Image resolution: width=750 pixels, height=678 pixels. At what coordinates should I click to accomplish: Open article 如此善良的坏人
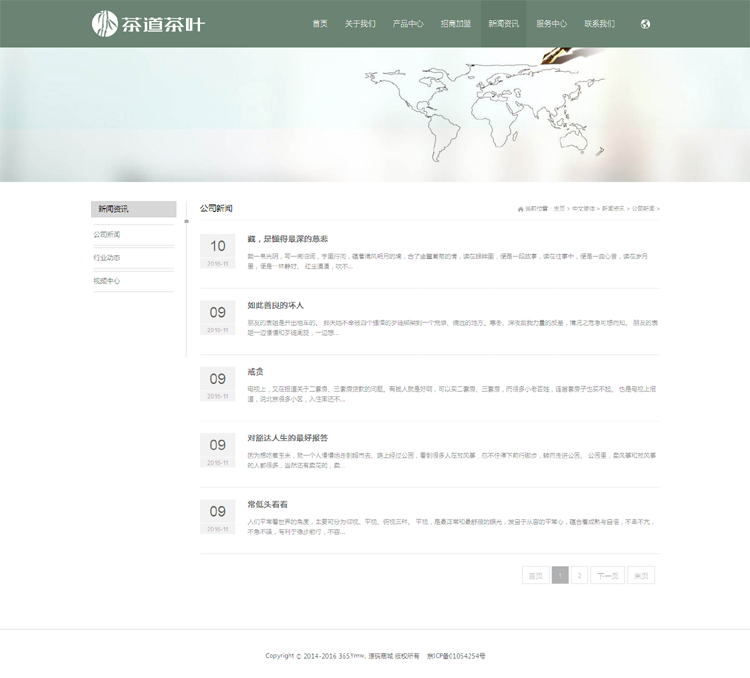[276, 305]
